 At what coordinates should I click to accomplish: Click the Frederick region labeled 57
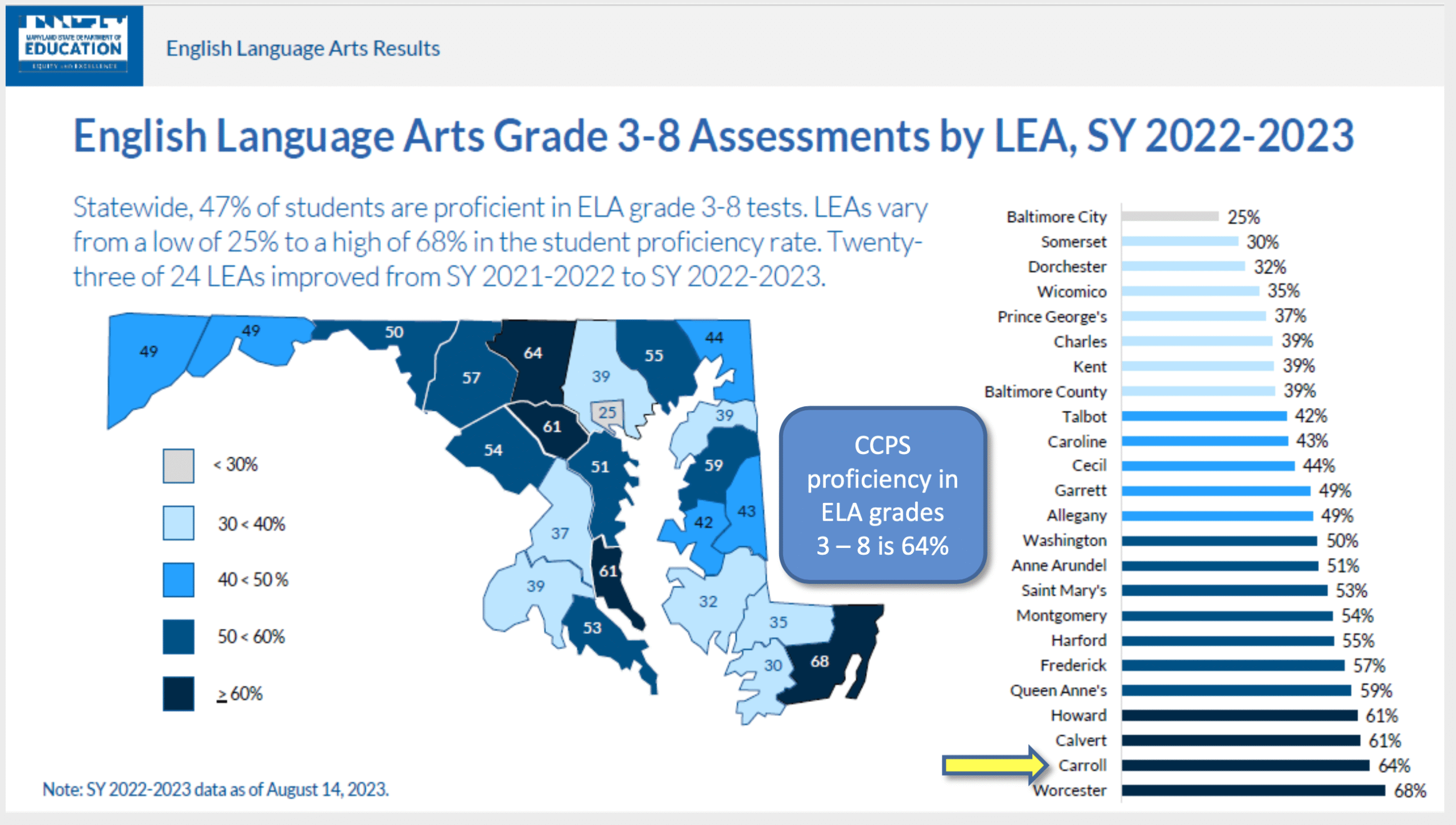click(x=471, y=378)
